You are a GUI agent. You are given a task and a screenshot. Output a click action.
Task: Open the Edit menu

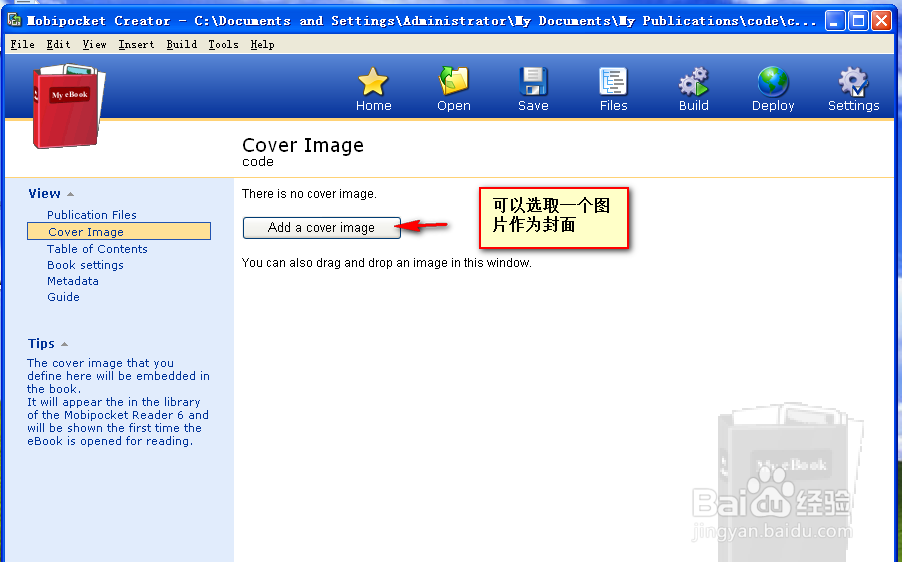click(58, 44)
